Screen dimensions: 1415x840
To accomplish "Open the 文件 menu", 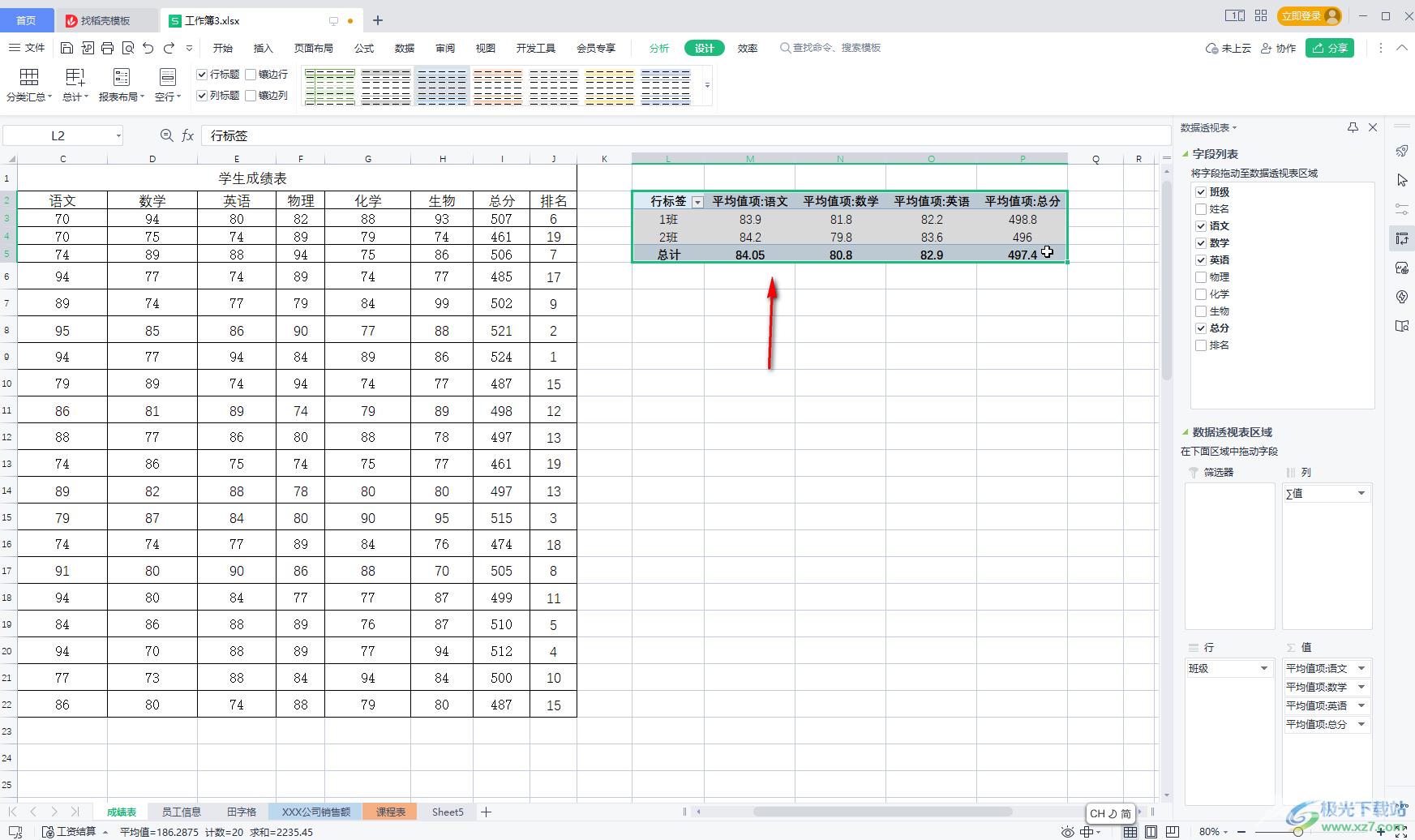I will pos(27,48).
